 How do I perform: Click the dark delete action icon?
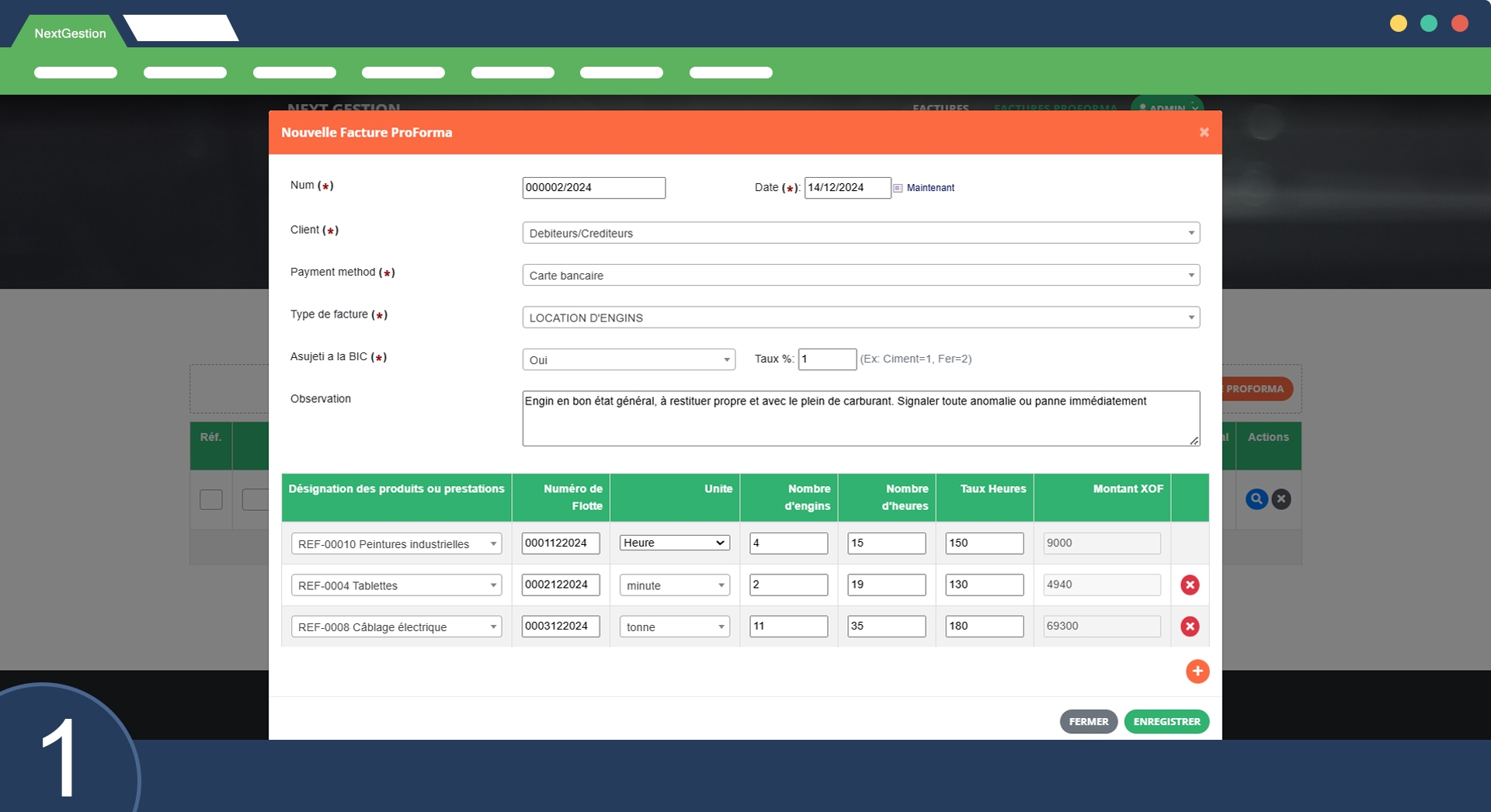pyautogui.click(x=1281, y=499)
